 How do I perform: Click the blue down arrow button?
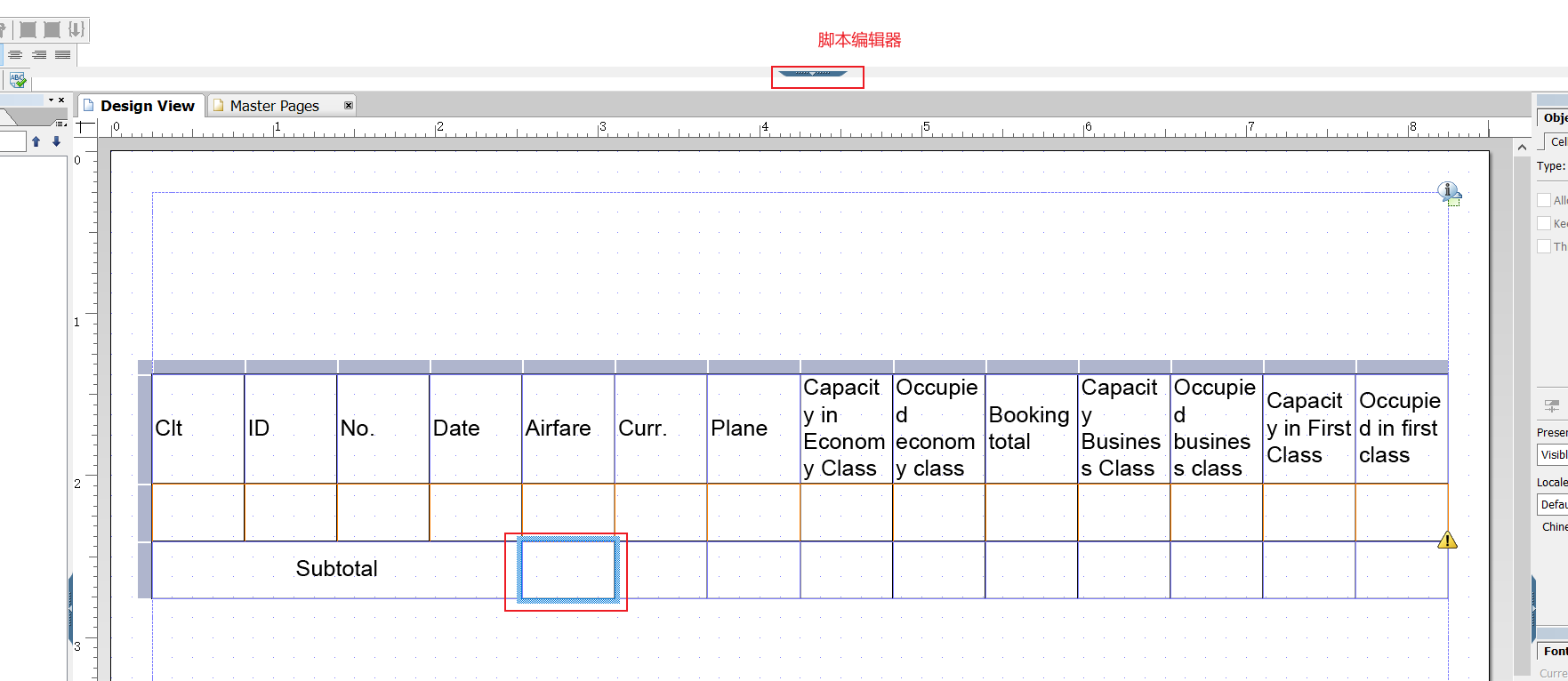[56, 141]
